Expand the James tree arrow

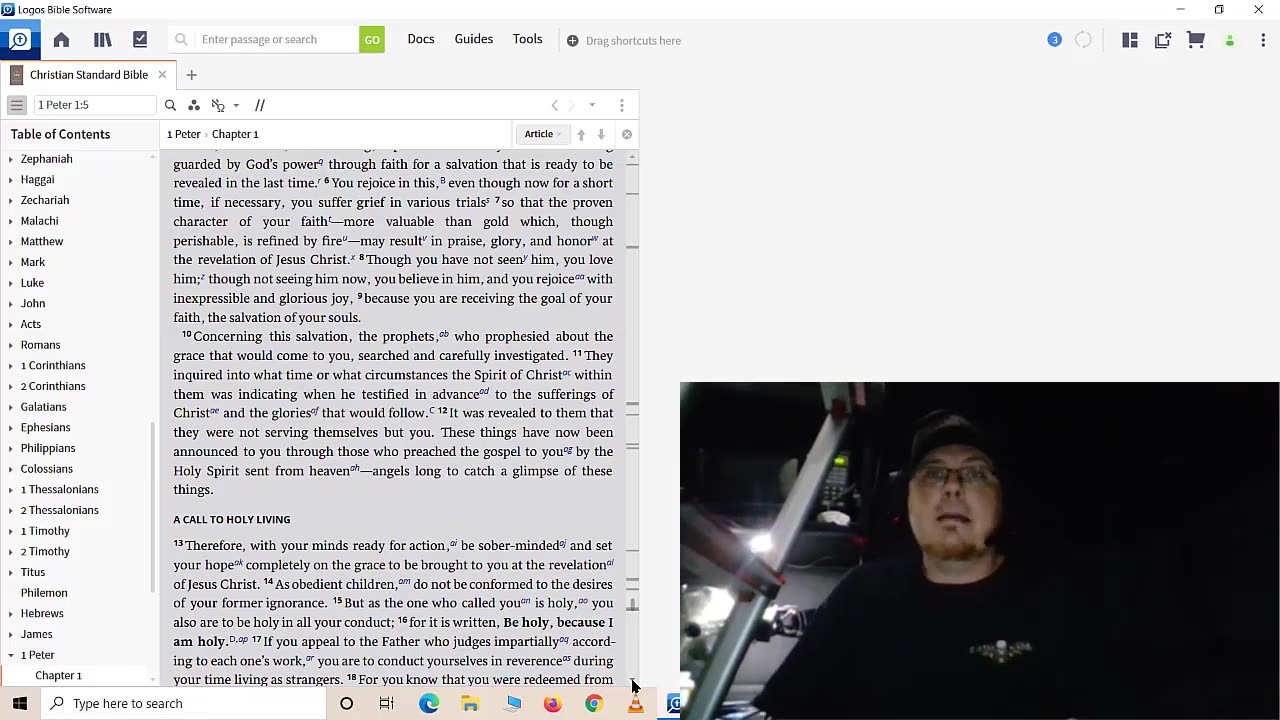[x=11, y=635]
